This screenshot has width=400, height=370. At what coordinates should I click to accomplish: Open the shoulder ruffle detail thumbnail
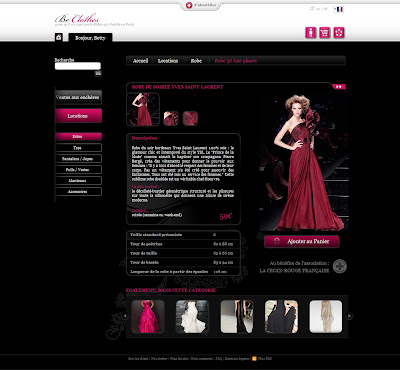tap(171, 119)
